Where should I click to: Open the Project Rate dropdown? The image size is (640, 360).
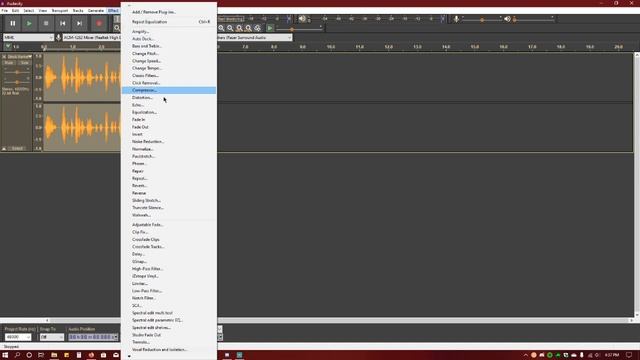pos(18,337)
